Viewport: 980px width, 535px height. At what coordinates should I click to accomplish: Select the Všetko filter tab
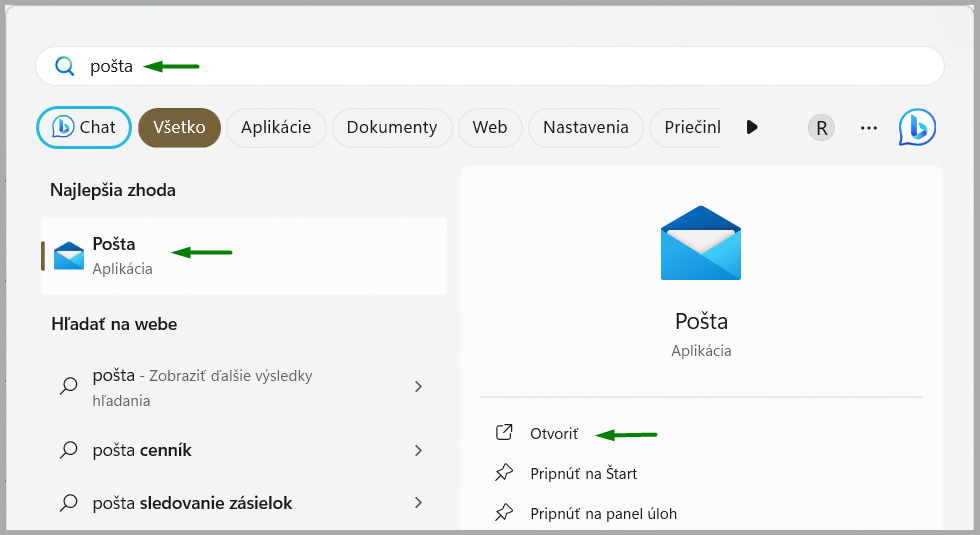(179, 127)
